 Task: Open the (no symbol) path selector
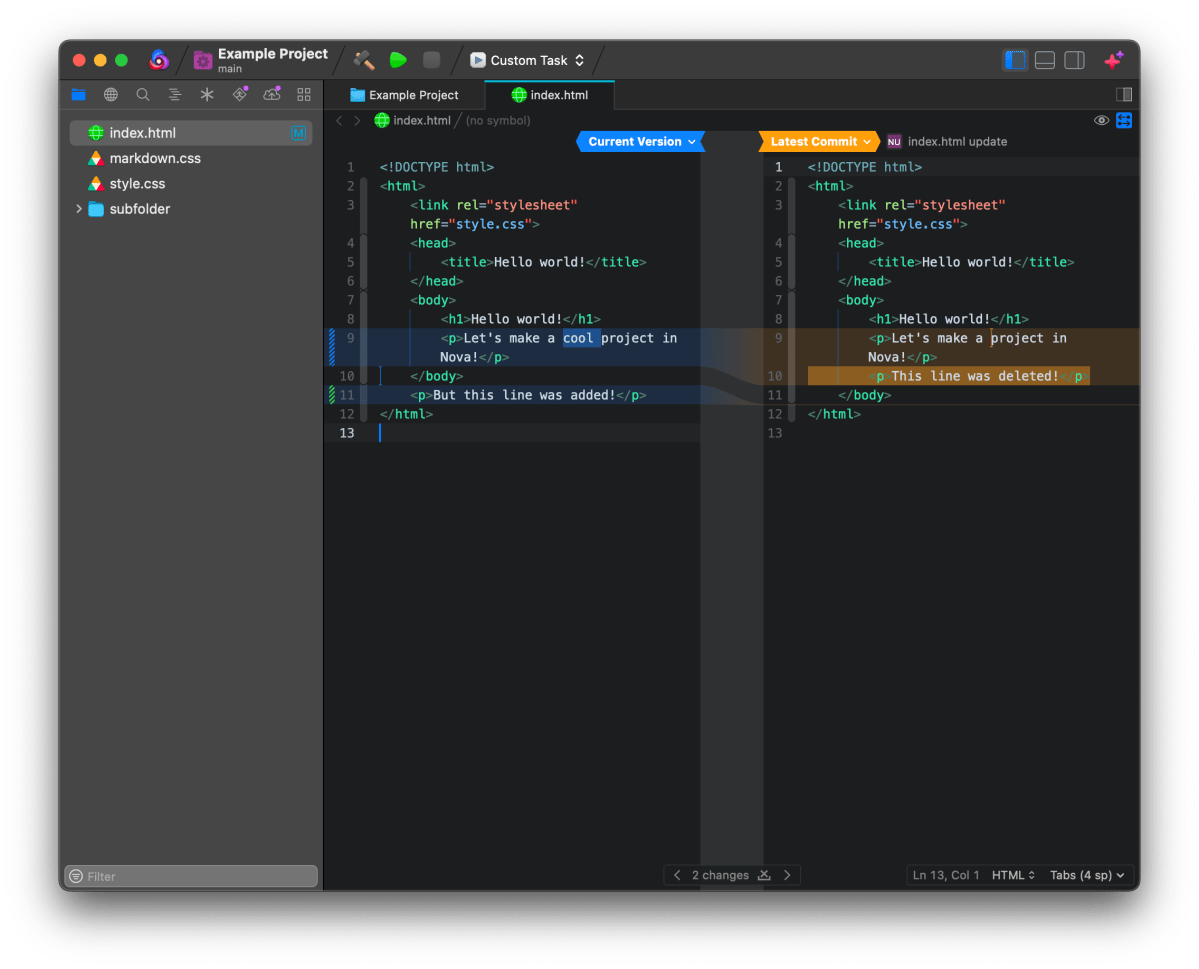[x=498, y=121]
